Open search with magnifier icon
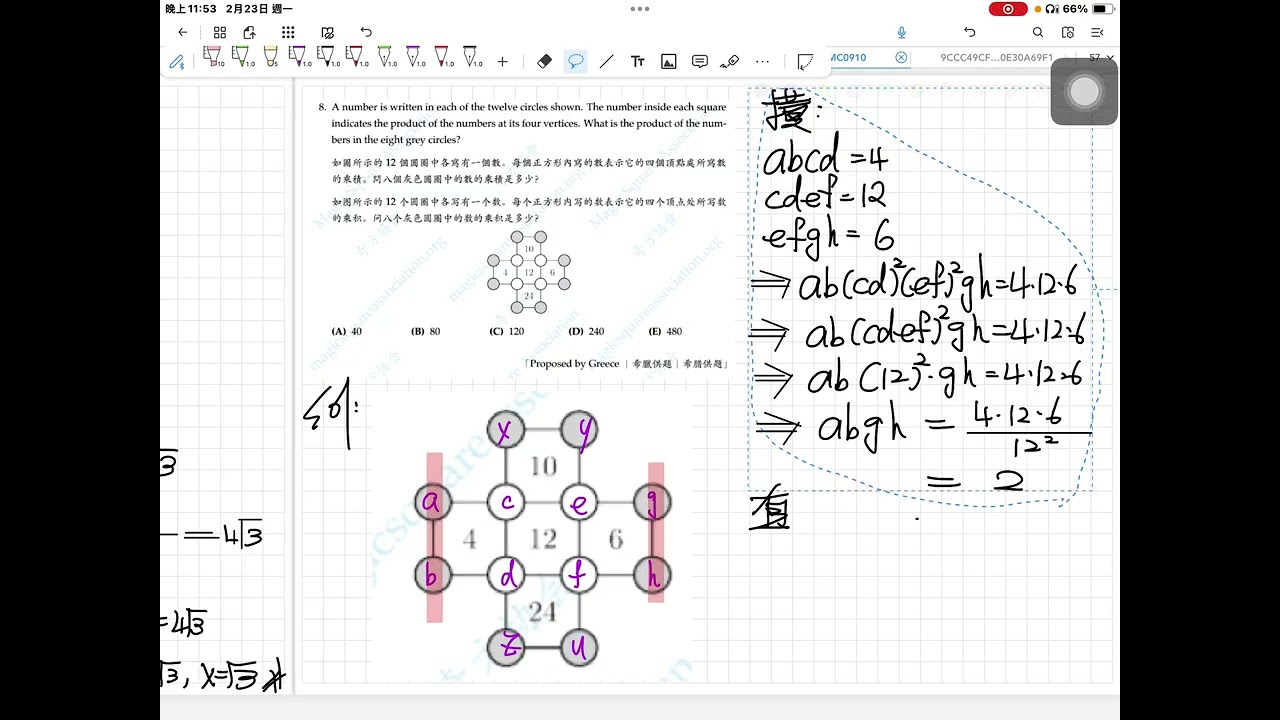The height and width of the screenshot is (720, 1280). pos(1038,33)
